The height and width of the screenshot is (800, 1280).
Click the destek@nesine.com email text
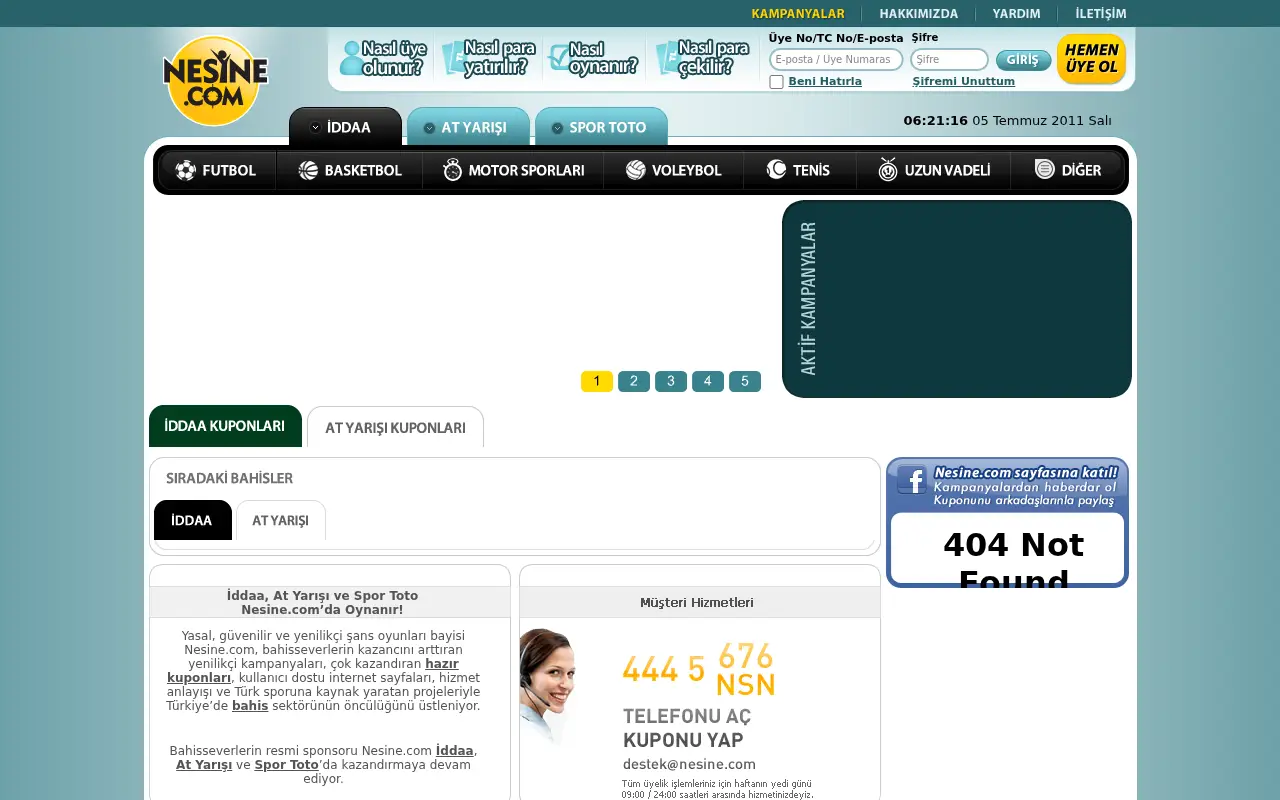pyautogui.click(x=689, y=765)
